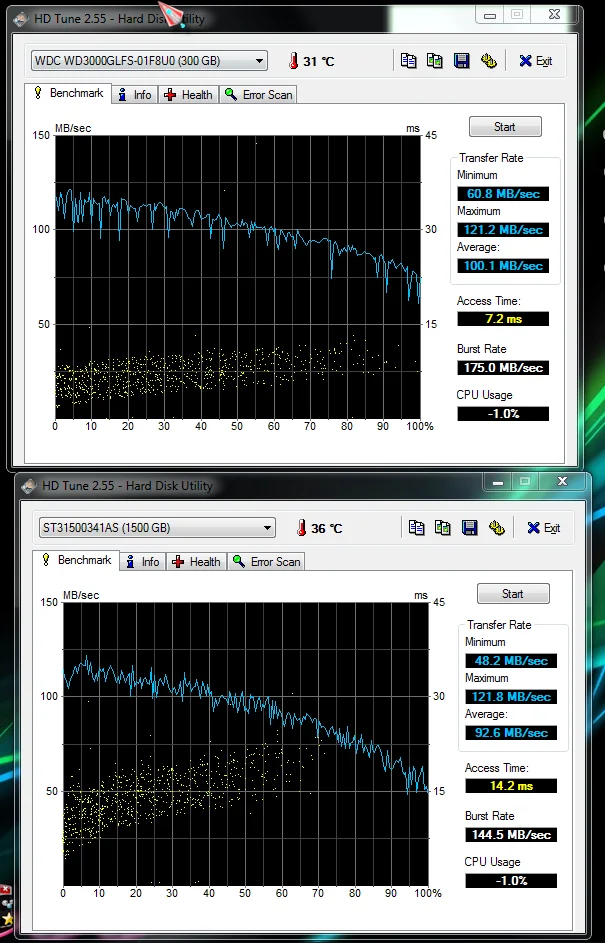Click Start button in ST31500341AS window

tap(513, 594)
